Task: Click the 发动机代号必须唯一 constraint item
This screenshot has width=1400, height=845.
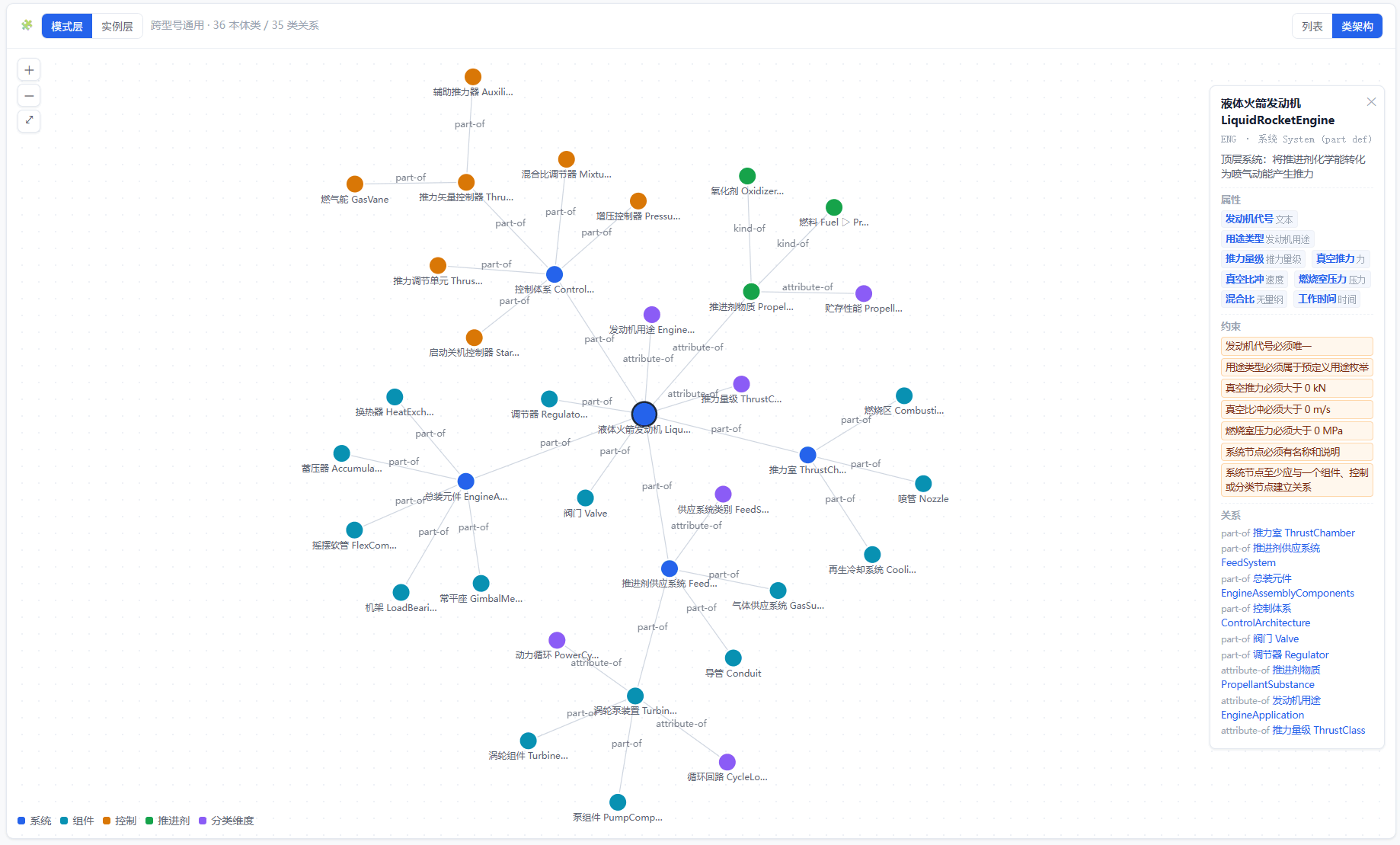Action: (1296, 346)
